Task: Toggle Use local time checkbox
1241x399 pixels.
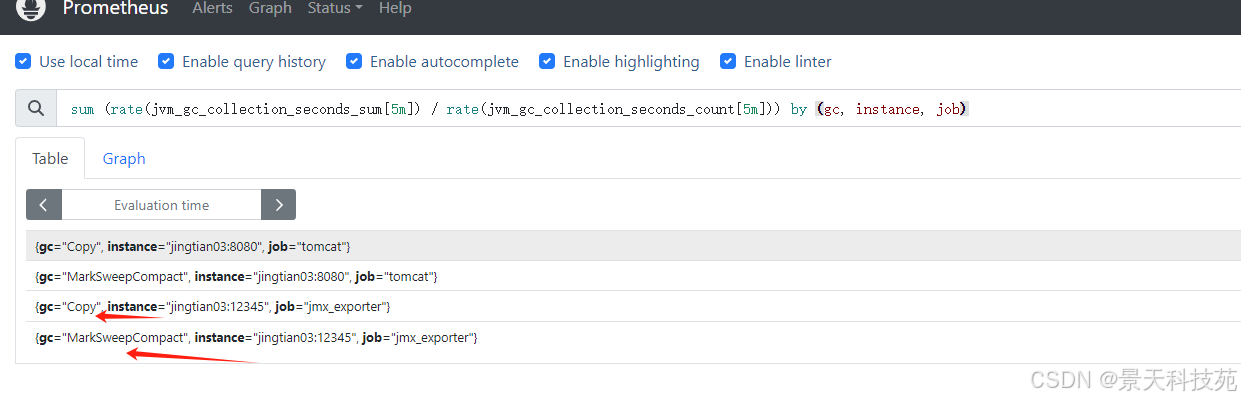Action: [23, 61]
